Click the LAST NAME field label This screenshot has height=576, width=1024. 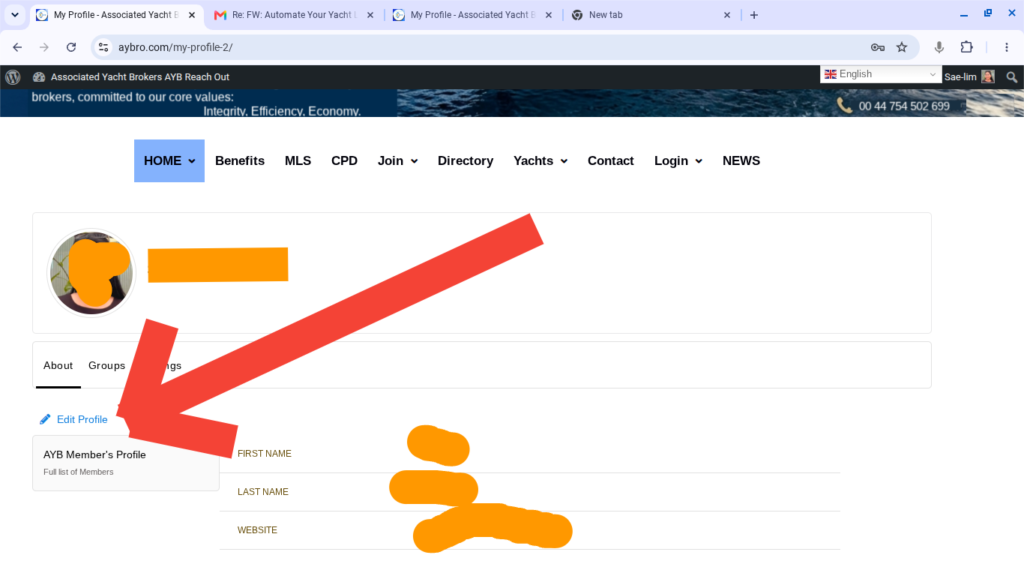pyautogui.click(x=263, y=492)
